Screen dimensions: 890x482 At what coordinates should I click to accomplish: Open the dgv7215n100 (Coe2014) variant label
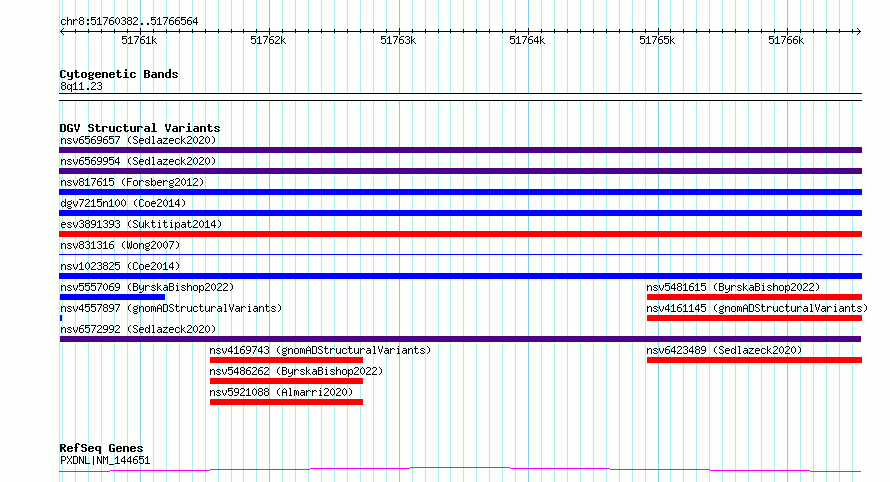pos(123,203)
